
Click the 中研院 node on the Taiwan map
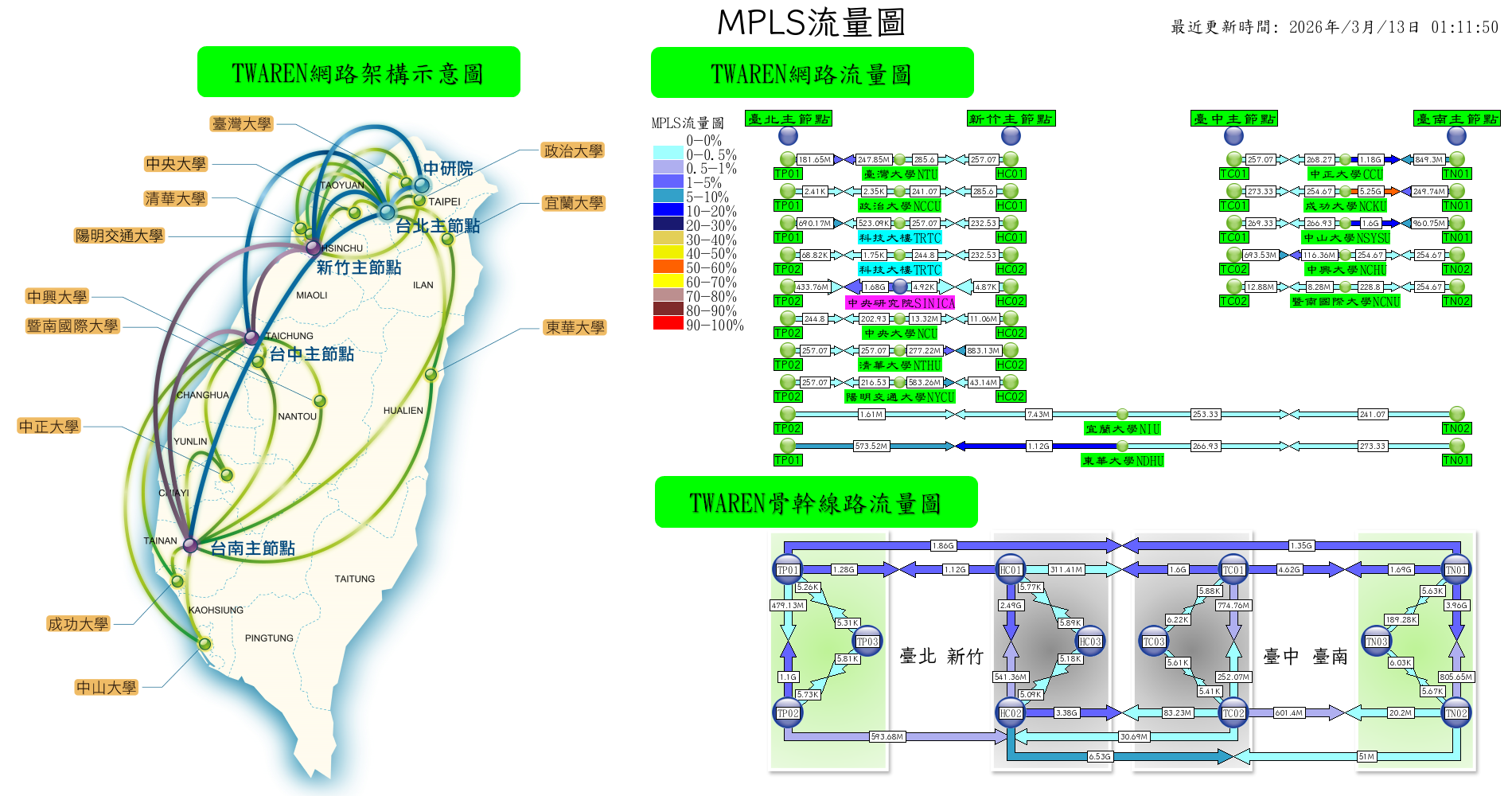[422, 185]
